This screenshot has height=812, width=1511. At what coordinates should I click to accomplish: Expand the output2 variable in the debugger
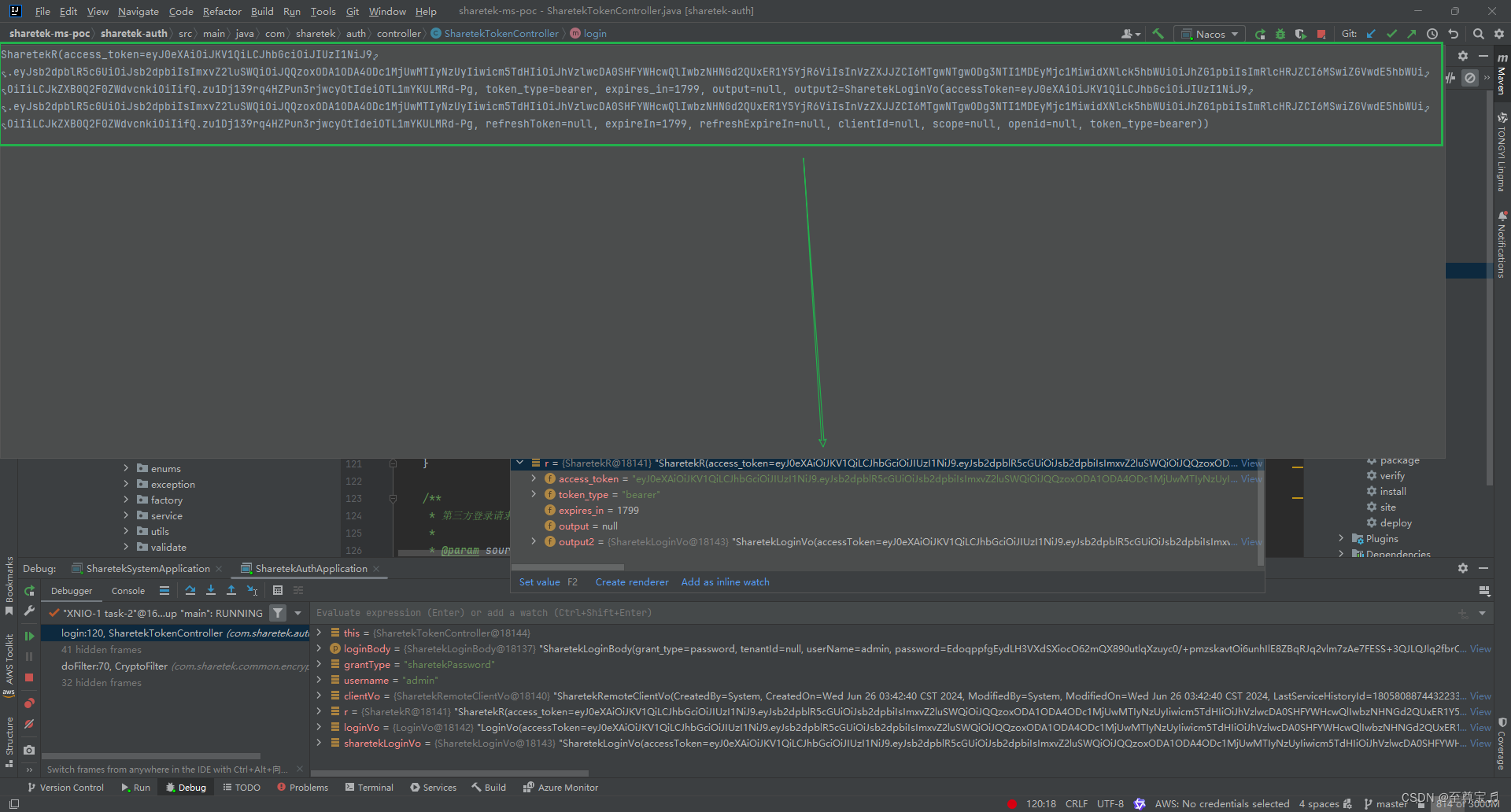(x=534, y=541)
